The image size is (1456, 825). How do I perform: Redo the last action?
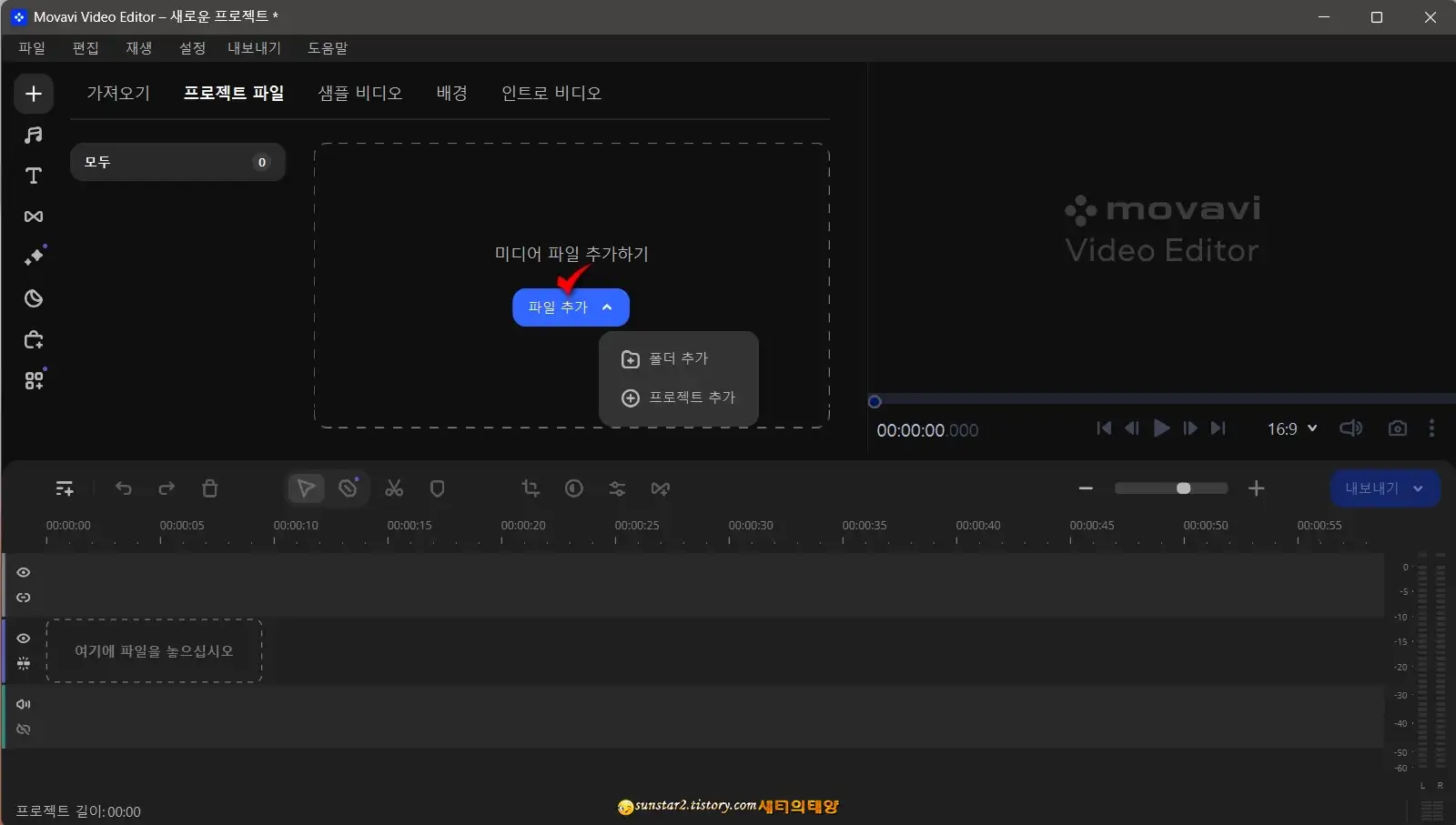[x=167, y=488]
